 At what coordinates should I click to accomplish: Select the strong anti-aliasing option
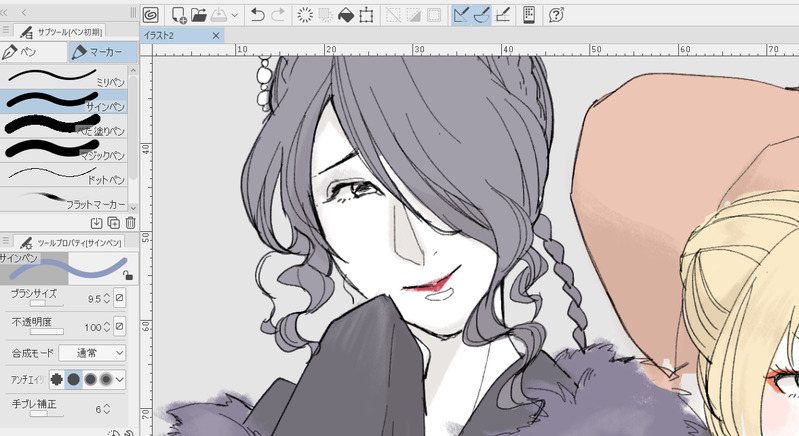(106, 379)
